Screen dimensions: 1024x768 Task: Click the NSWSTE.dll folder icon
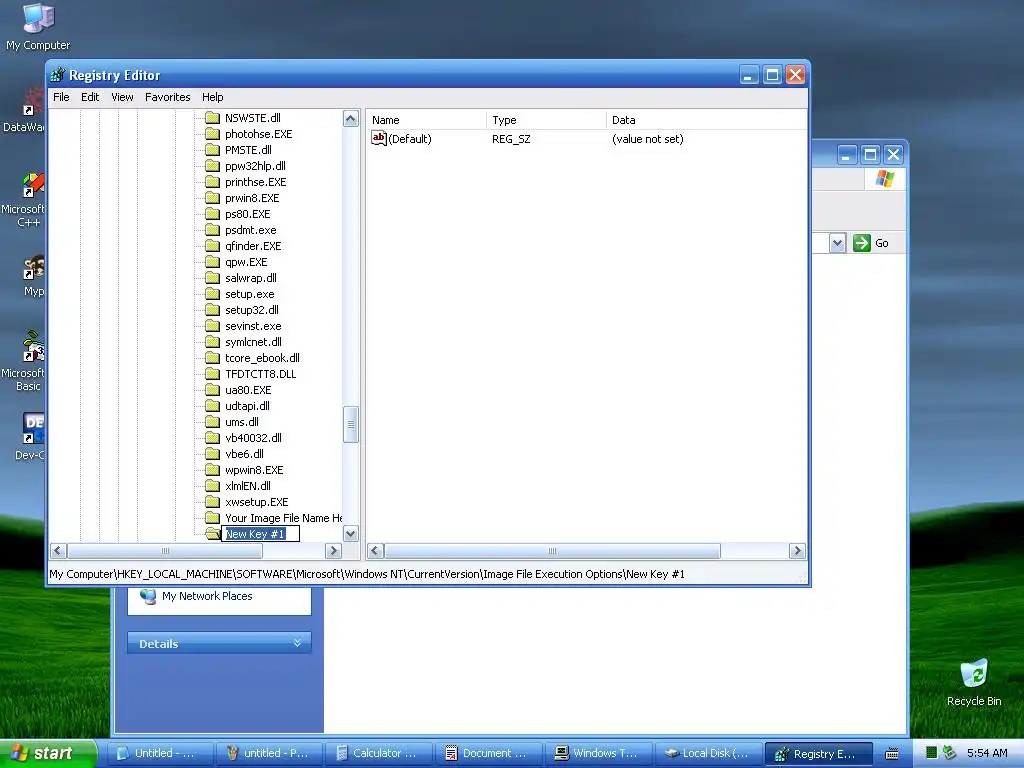coord(212,118)
